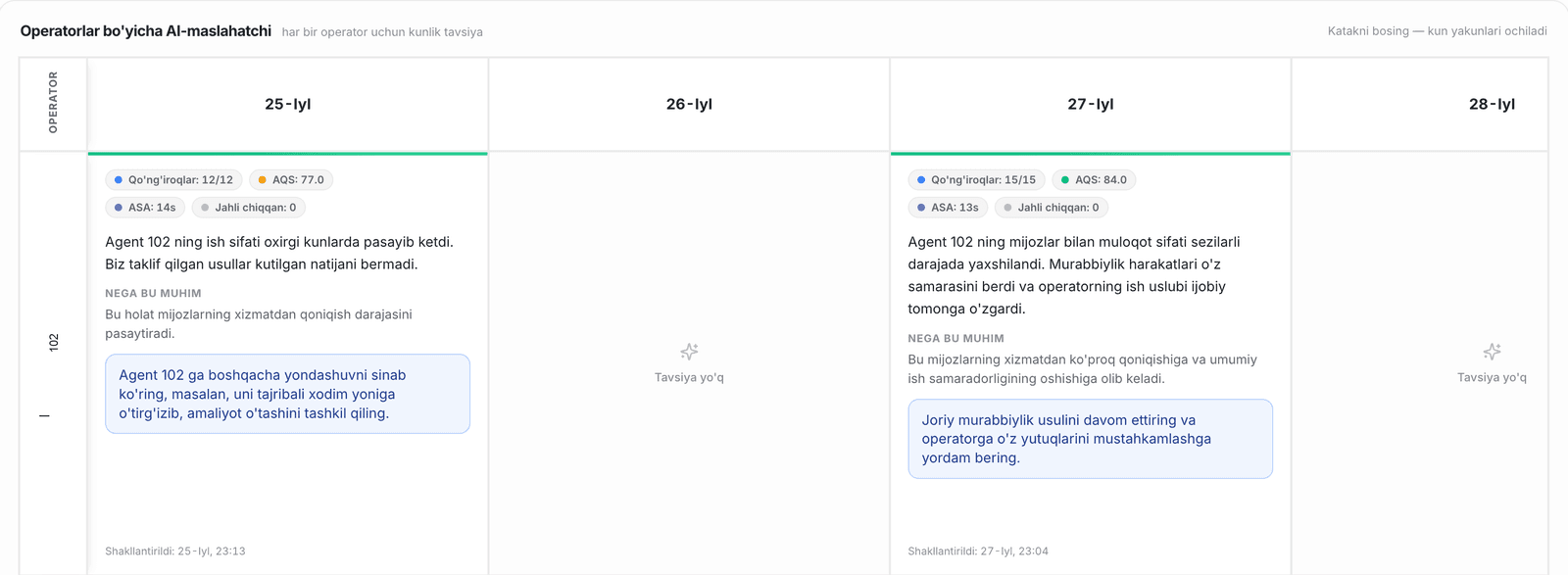
Task: Click the ASA: 13s chip
Action: (x=948, y=208)
